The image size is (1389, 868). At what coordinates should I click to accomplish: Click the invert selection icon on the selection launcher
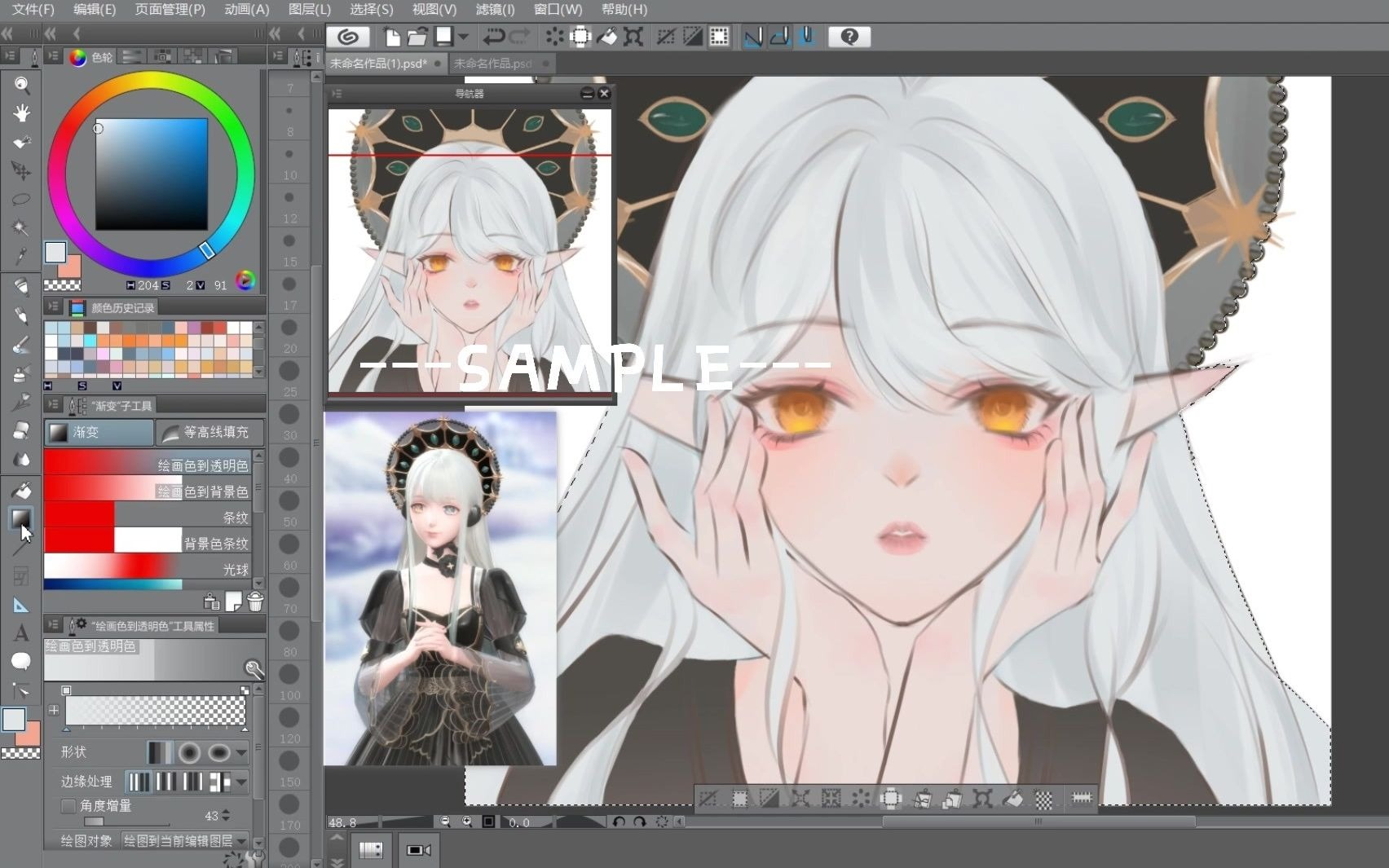[x=767, y=799]
